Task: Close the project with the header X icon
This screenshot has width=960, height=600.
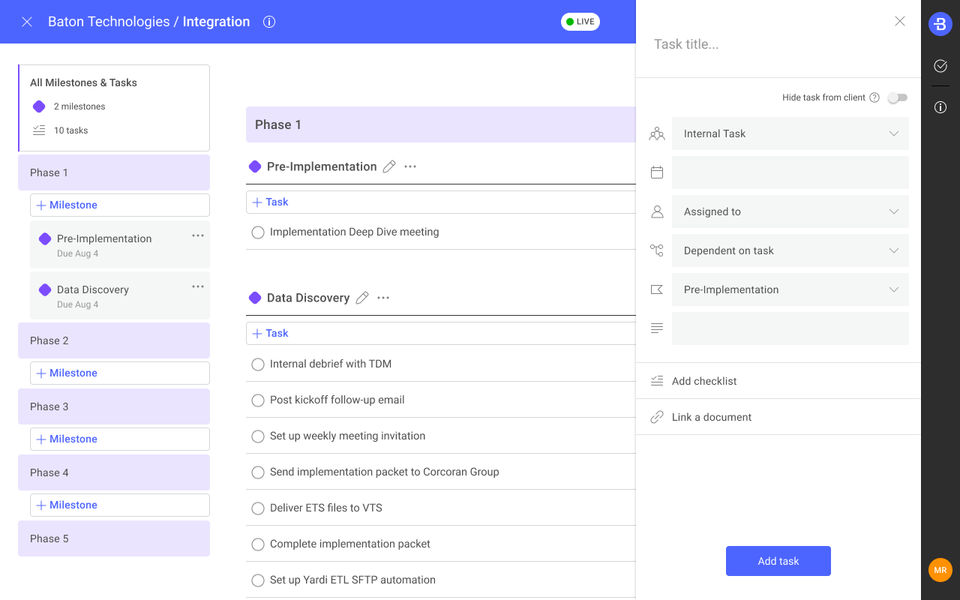Action: (x=27, y=22)
